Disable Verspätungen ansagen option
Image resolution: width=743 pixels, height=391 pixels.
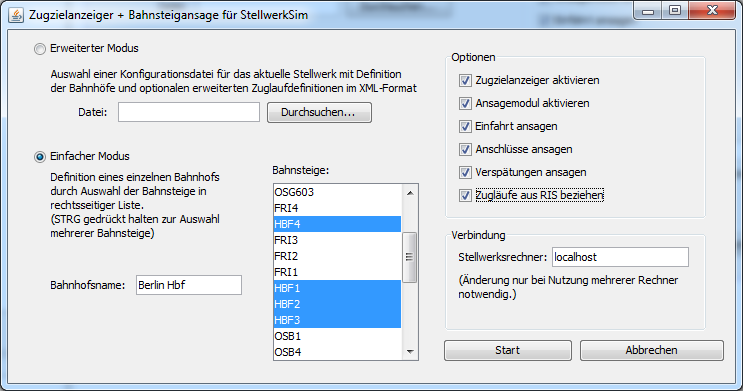pos(465,173)
